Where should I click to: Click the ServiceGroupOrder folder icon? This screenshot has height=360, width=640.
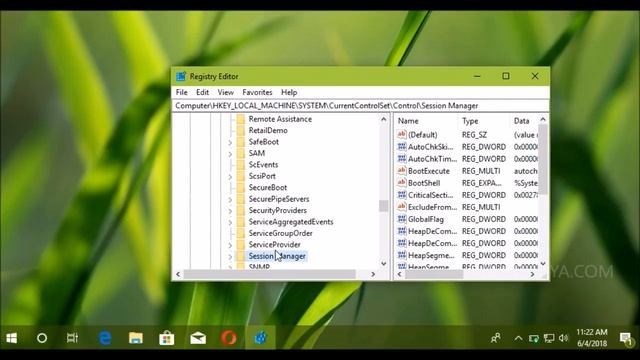241,233
